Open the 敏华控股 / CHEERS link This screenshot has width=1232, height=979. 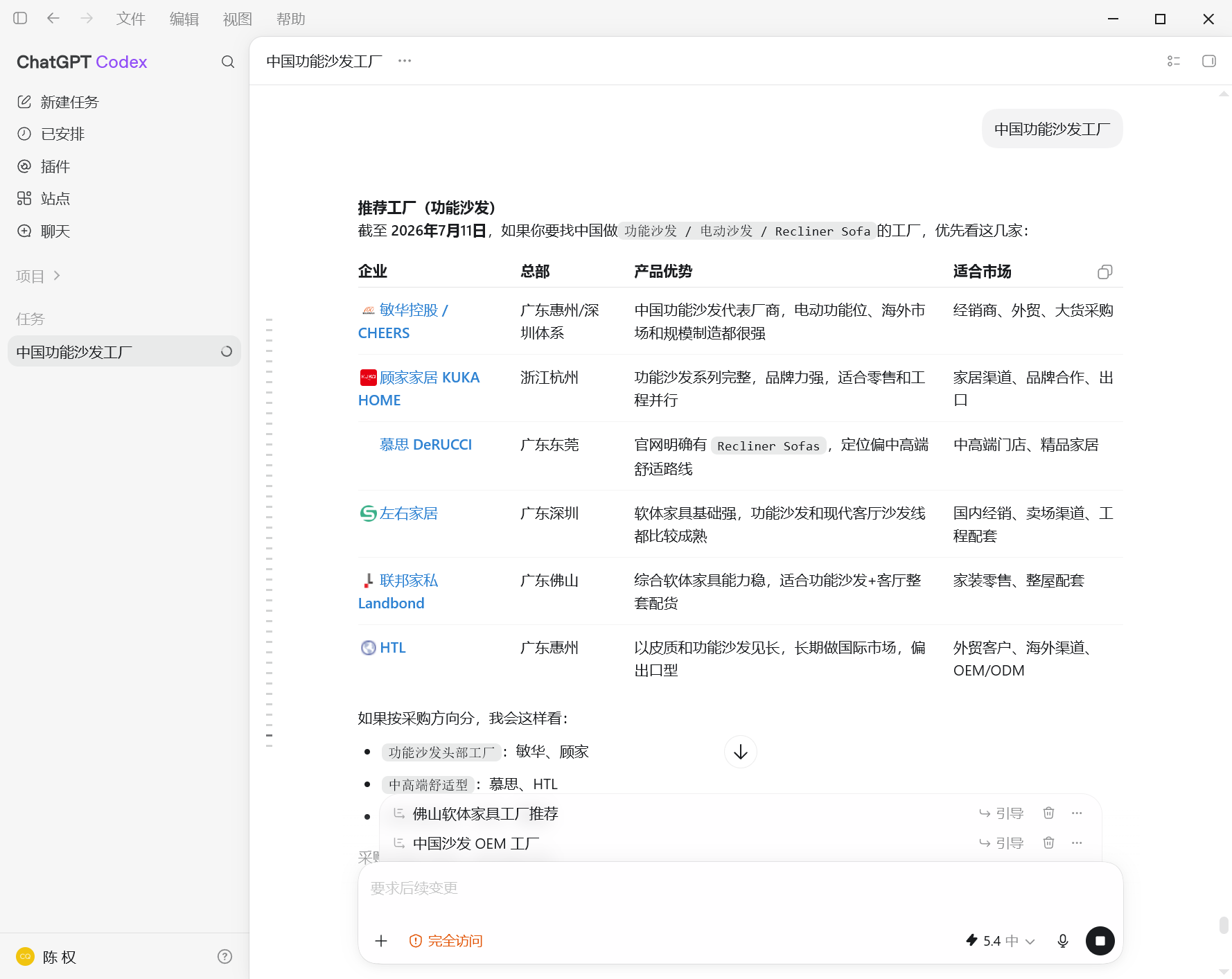coord(403,321)
